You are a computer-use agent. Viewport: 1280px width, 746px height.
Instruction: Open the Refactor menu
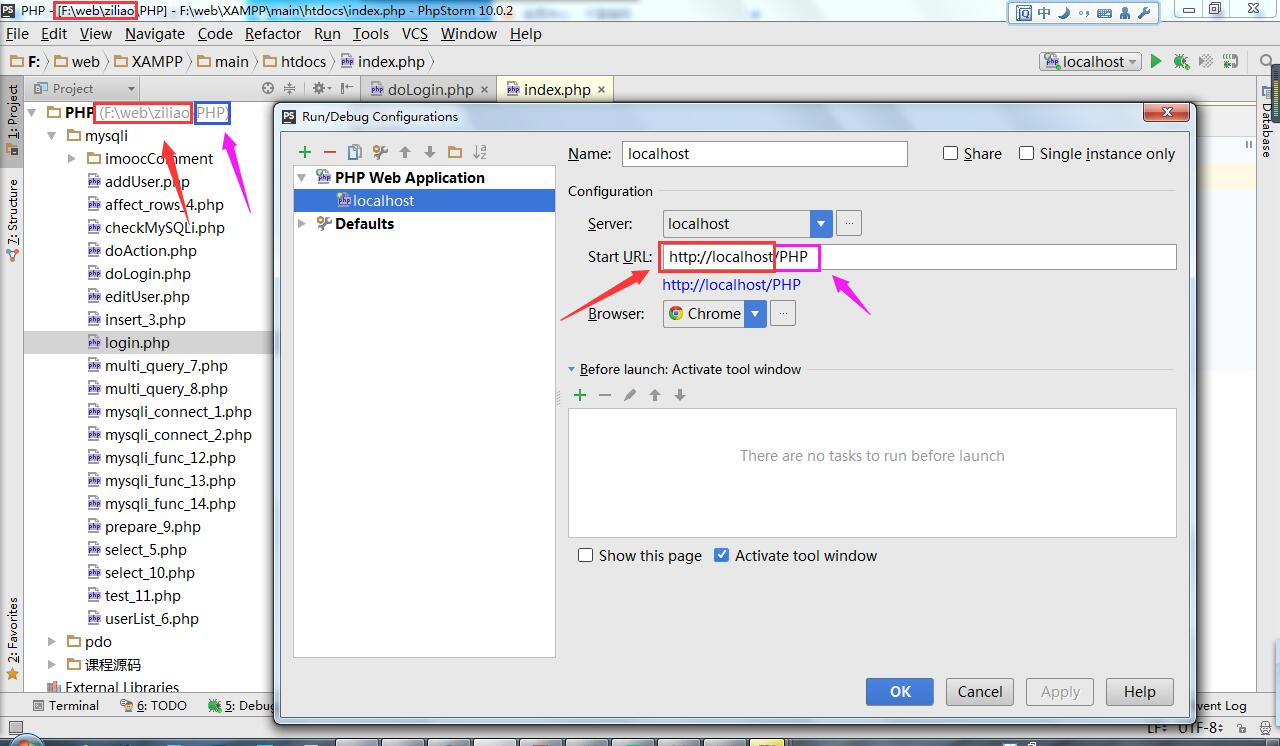tap(273, 33)
